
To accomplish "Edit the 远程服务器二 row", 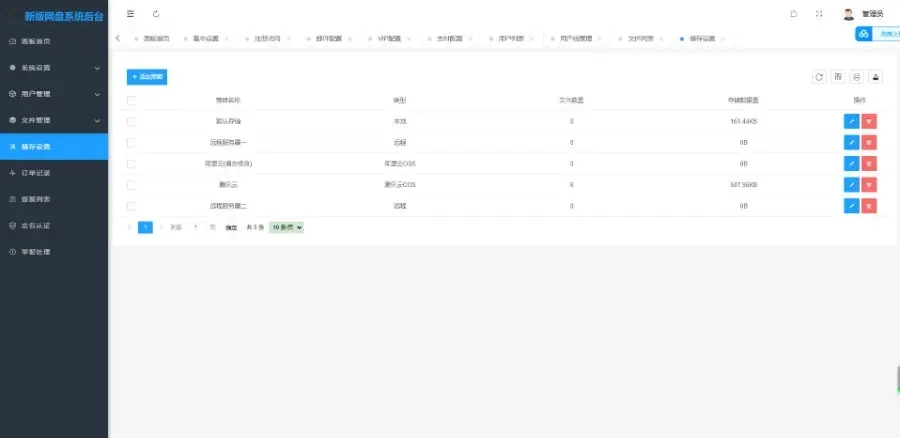I will [x=851, y=206].
